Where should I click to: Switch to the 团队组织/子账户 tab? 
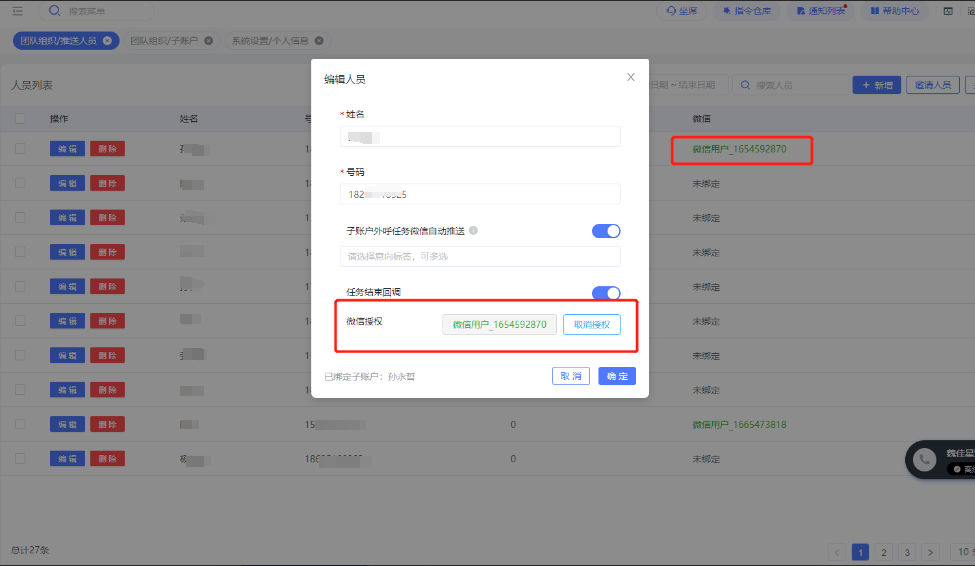[163, 41]
